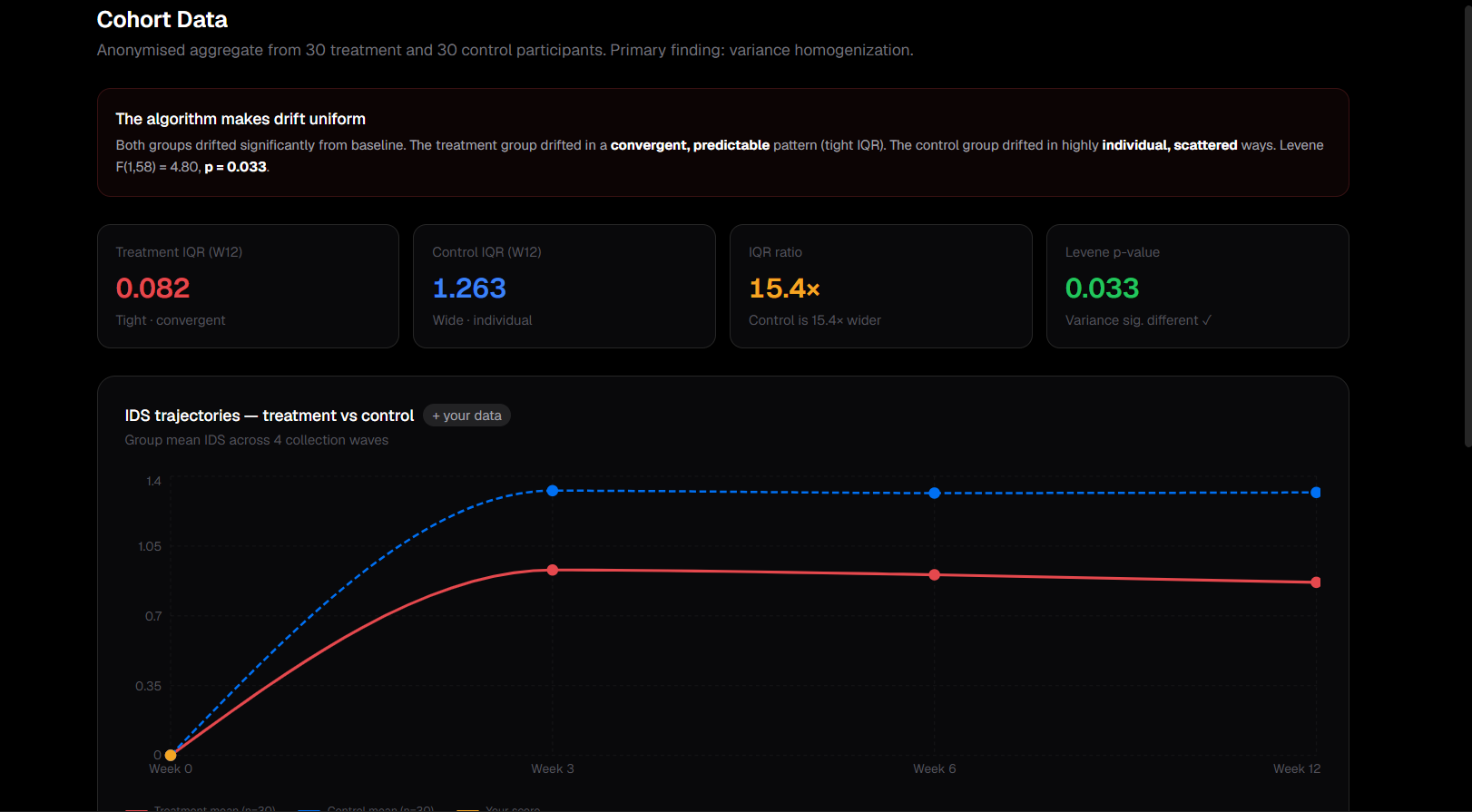Select the control line Week 6 data point
The width and height of the screenshot is (1472, 812).
(x=935, y=494)
